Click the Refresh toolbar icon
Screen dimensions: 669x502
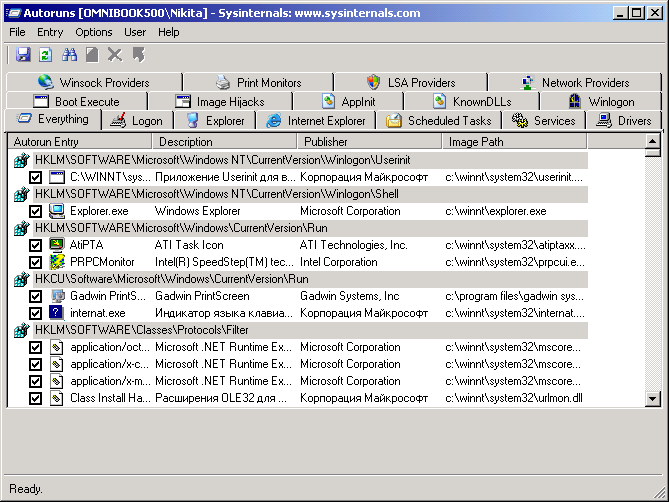point(46,55)
